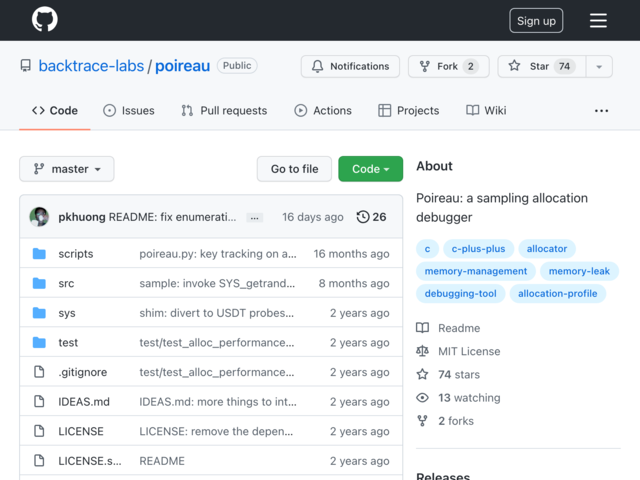Viewport: 640px width, 480px height.
Task: Open the LICENSE.s... file
Action: coord(90,461)
